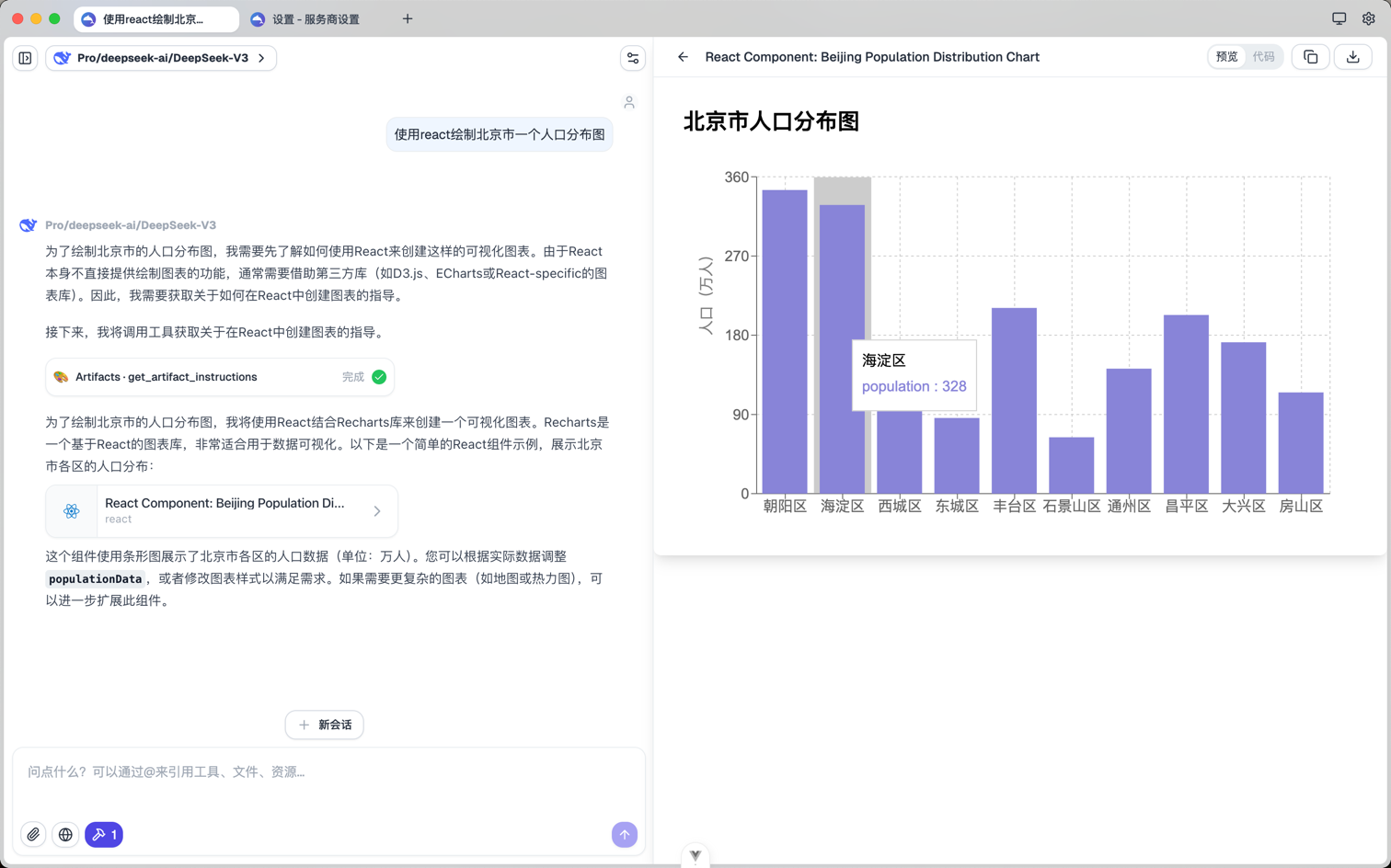Click the React atom icon on artifact card
Screen dimensions: 1391x868
coord(72,511)
